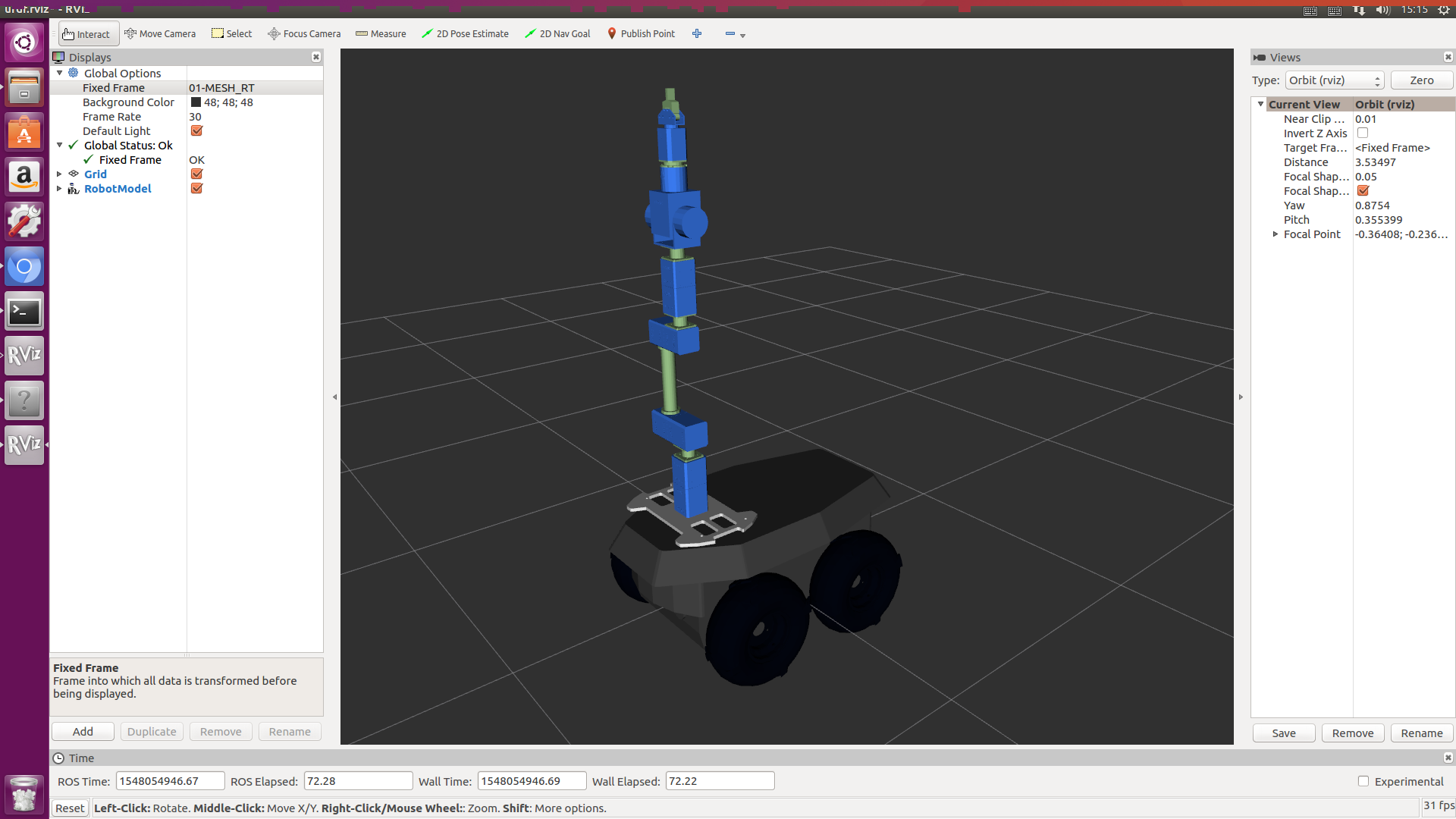Viewport: 1456px width, 819px height.
Task: Activate the 2D Nav Goal tool
Action: tap(557, 33)
